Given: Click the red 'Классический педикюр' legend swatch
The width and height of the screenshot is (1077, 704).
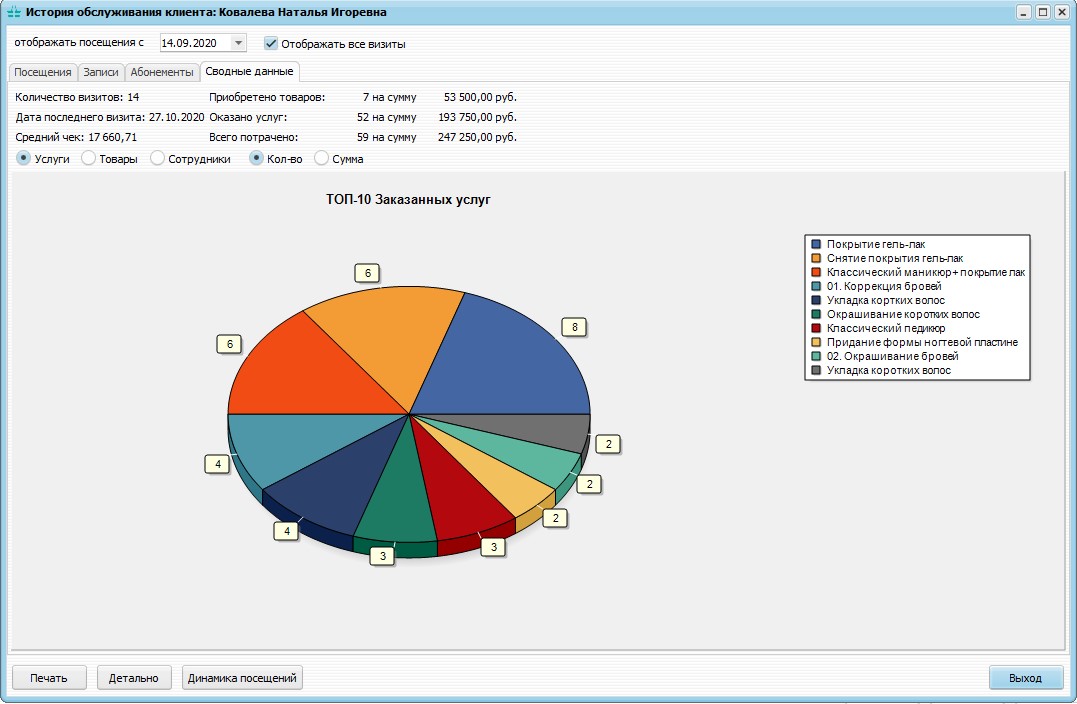Looking at the screenshot, I should coord(816,328).
